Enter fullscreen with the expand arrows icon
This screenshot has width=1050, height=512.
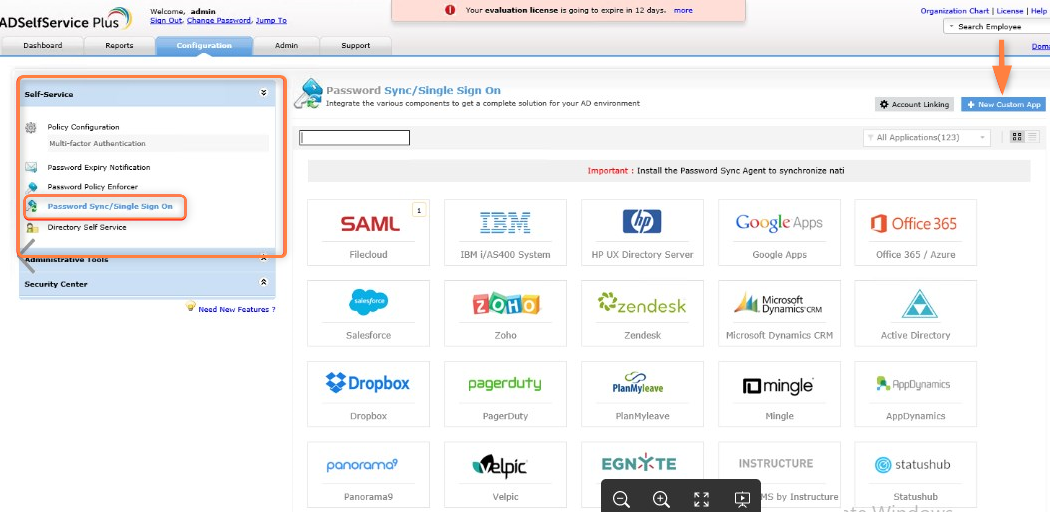pyautogui.click(x=701, y=499)
